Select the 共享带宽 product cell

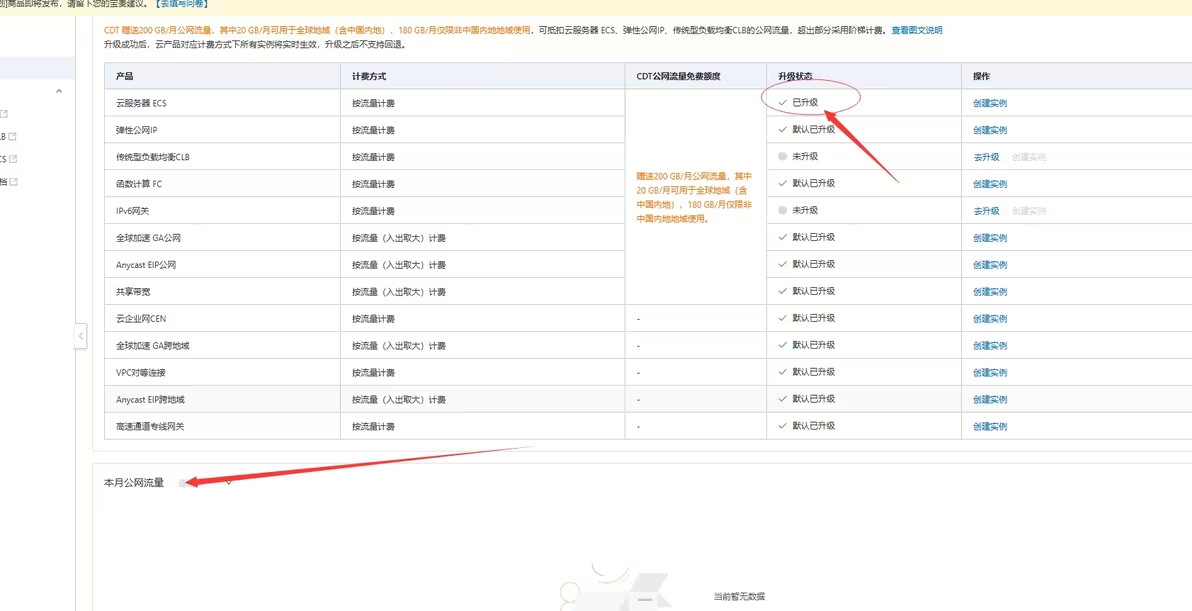click(x=223, y=292)
